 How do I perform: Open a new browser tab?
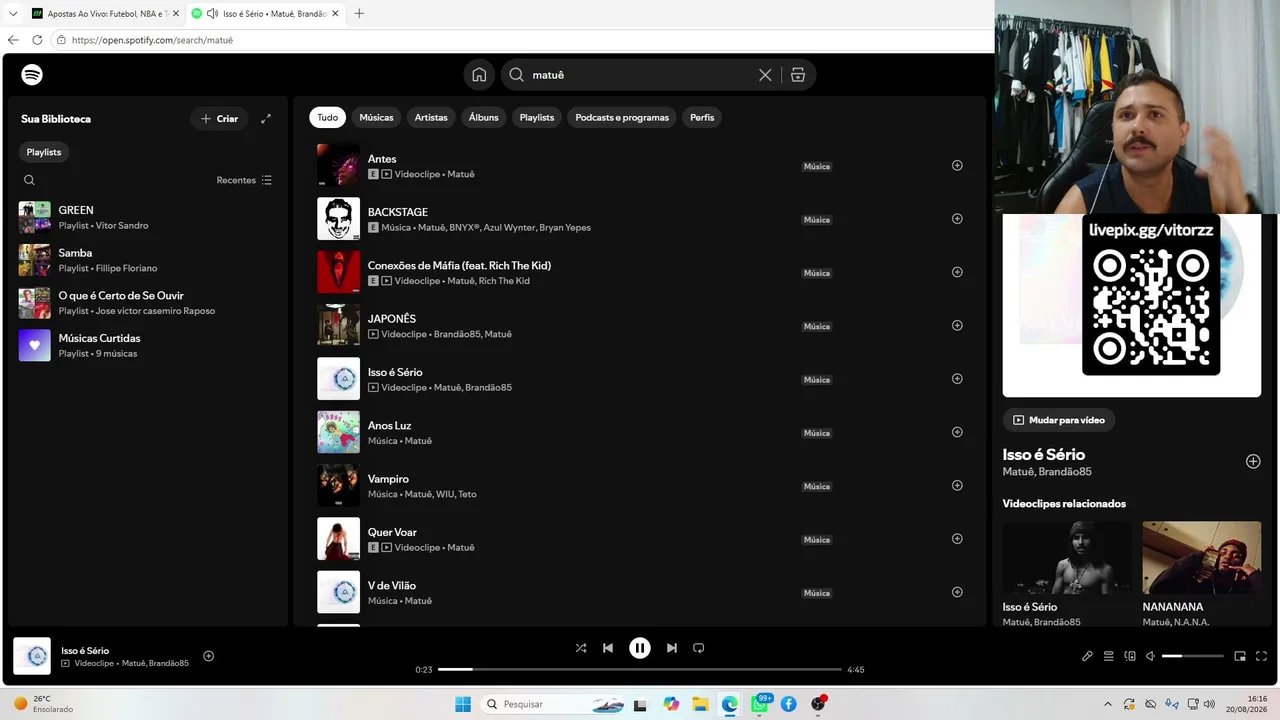click(359, 14)
